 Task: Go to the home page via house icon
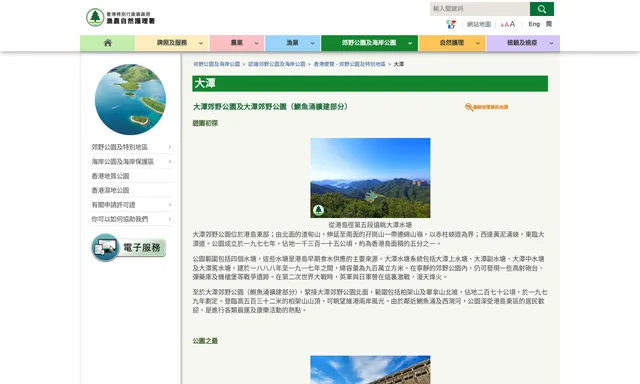(108, 43)
